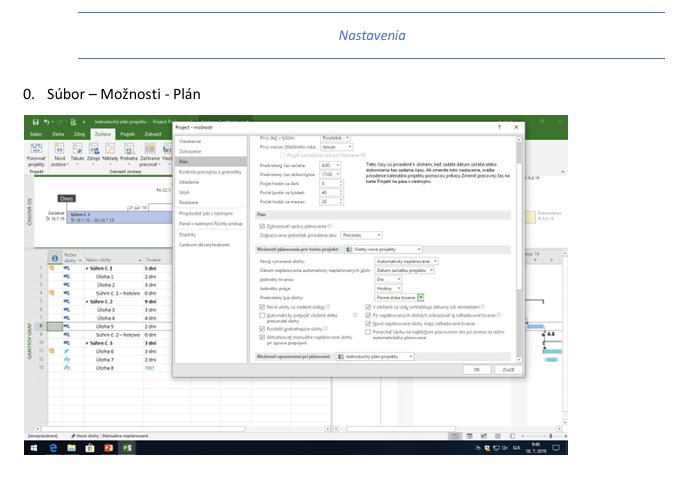Image resolution: width=692 pixels, height=481 pixels.
Task: Click the Gantt chart view icon in the status bar
Action: (x=455, y=436)
